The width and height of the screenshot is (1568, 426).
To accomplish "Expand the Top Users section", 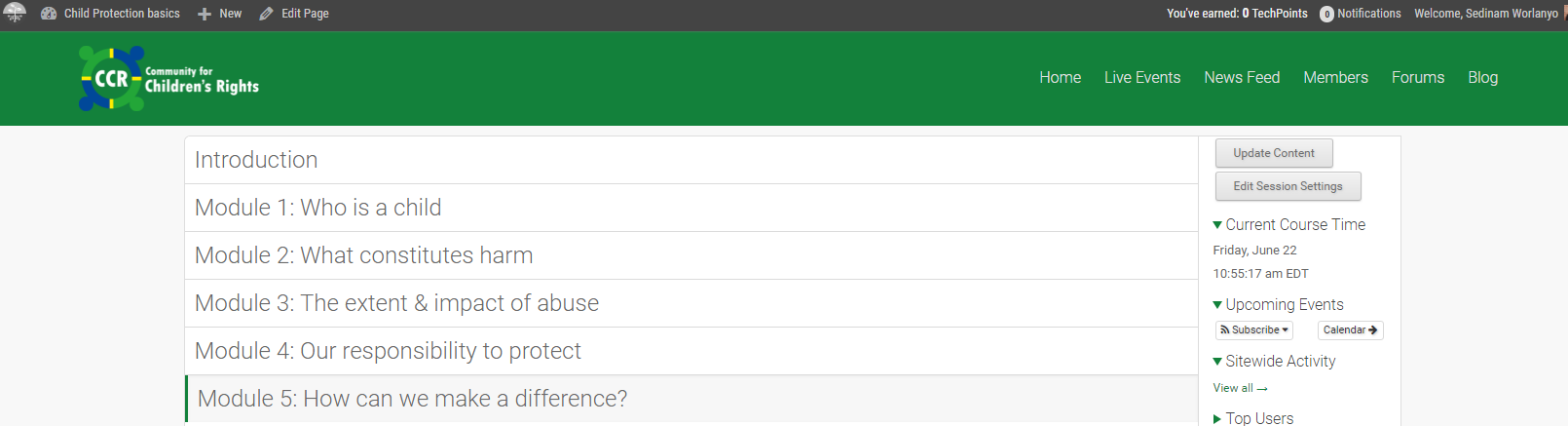I will pyautogui.click(x=1217, y=419).
